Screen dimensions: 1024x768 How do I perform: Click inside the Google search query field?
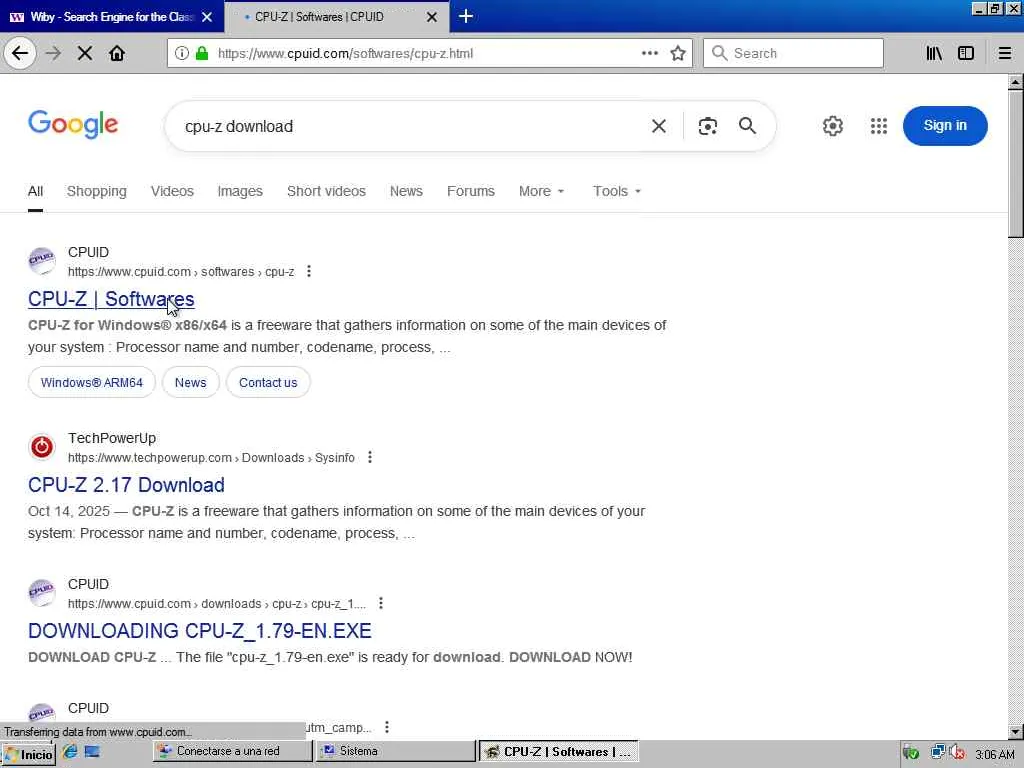tap(411, 126)
